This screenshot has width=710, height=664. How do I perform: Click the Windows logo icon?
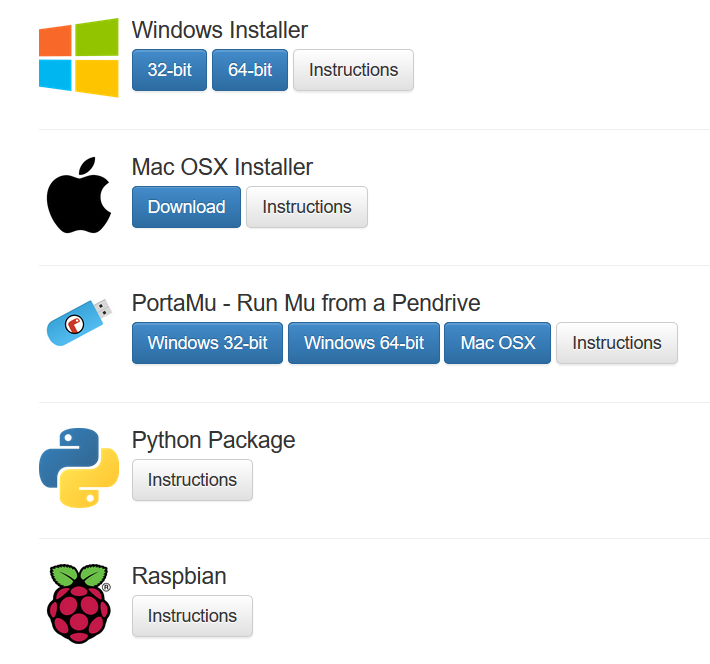79,58
